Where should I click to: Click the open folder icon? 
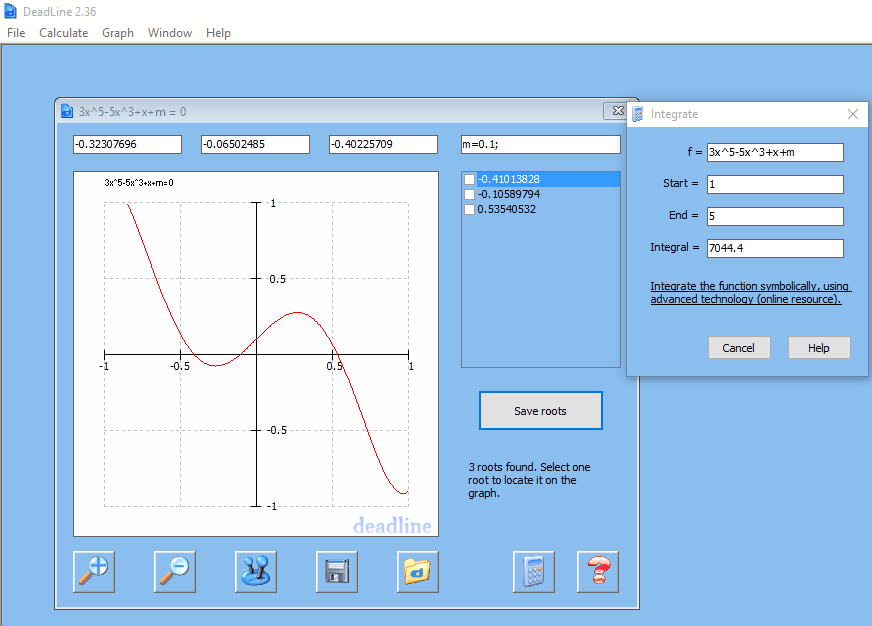coord(418,572)
